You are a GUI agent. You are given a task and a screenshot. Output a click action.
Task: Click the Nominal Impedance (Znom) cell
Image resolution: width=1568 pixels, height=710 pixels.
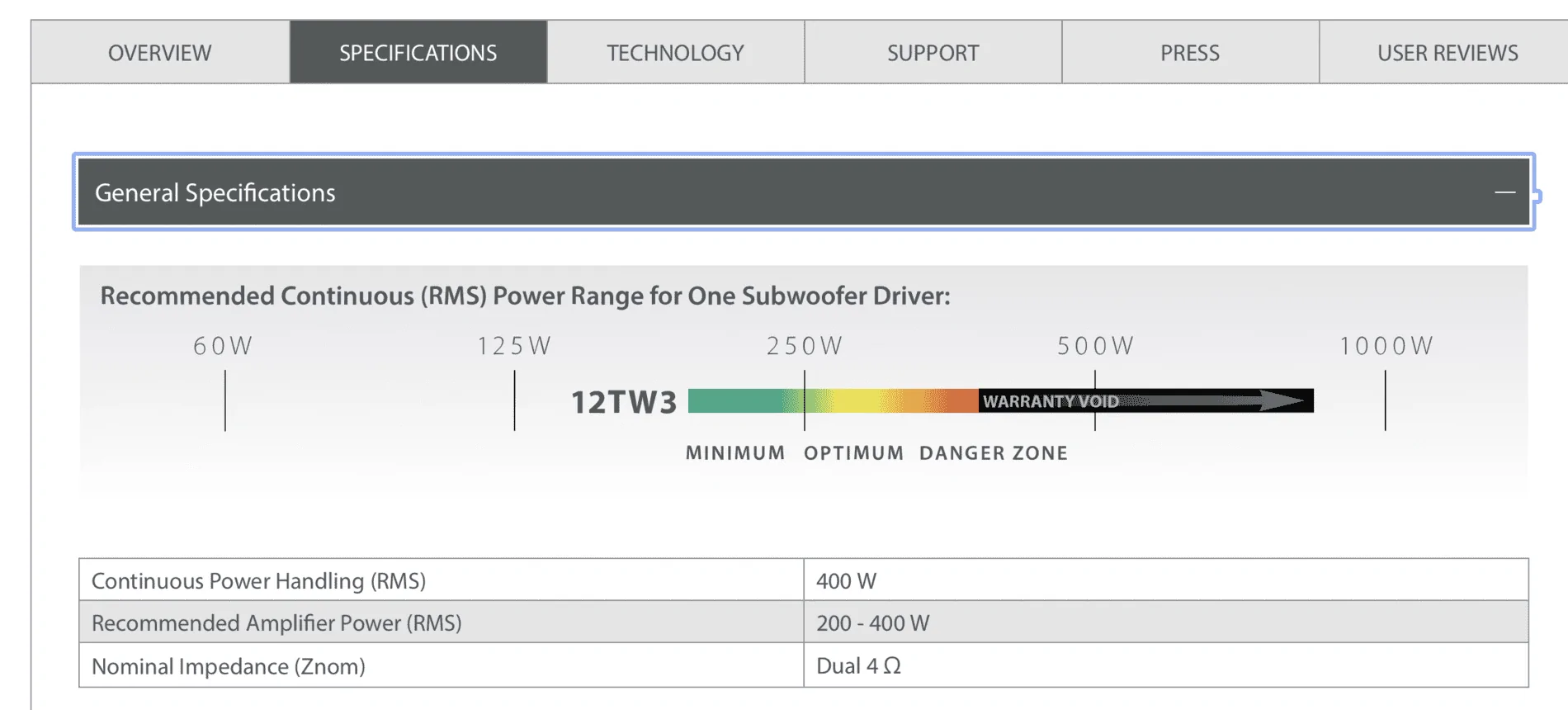[442, 665]
